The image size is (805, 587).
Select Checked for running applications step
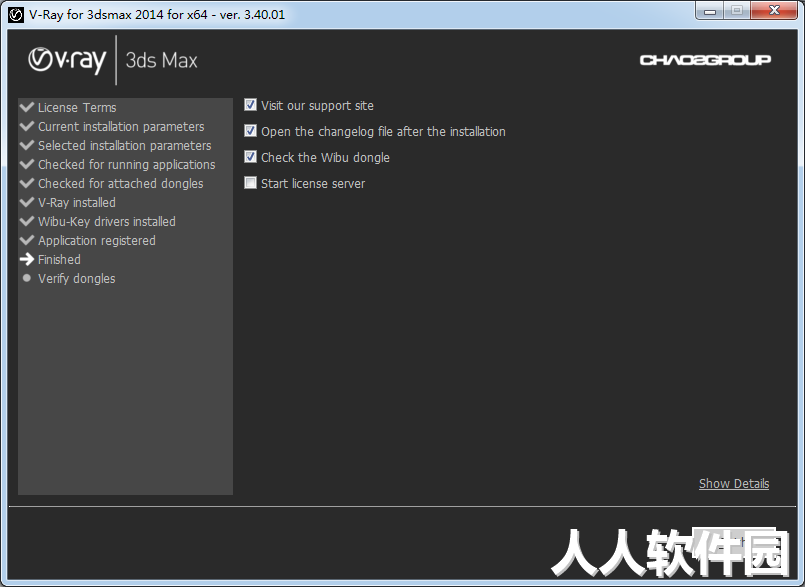click(x=127, y=164)
